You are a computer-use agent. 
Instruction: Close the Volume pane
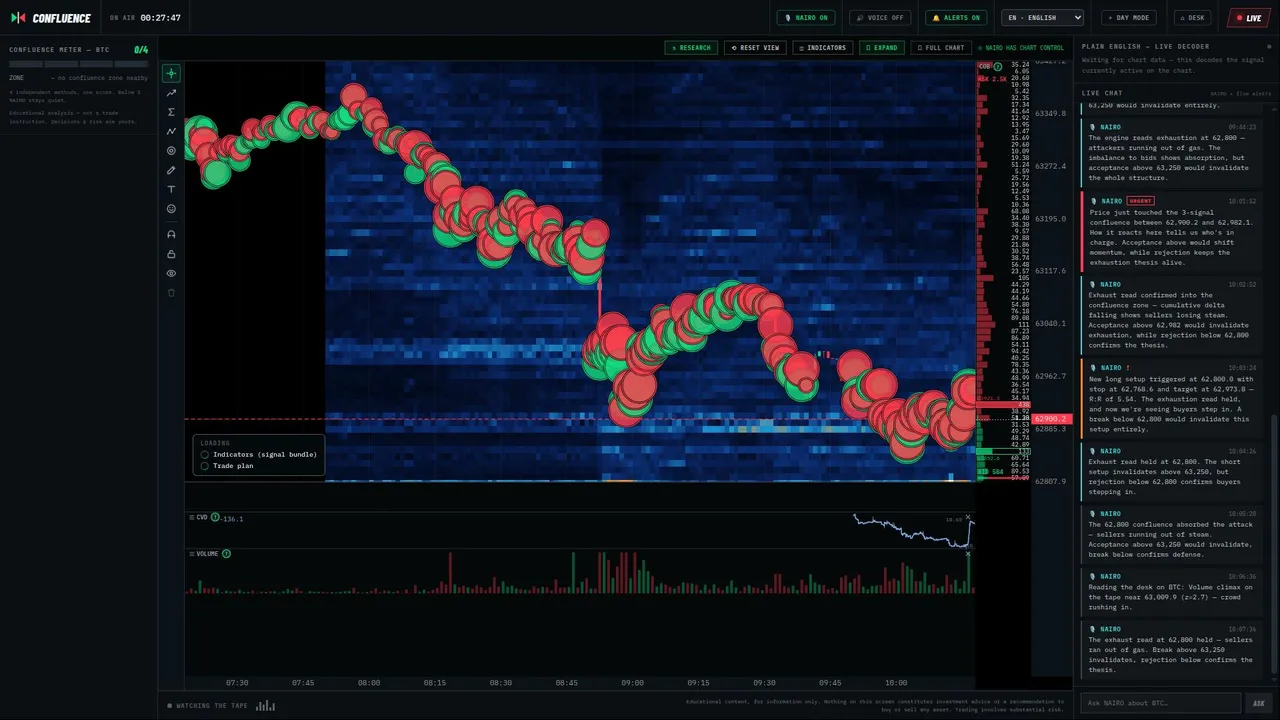[x=968, y=554]
